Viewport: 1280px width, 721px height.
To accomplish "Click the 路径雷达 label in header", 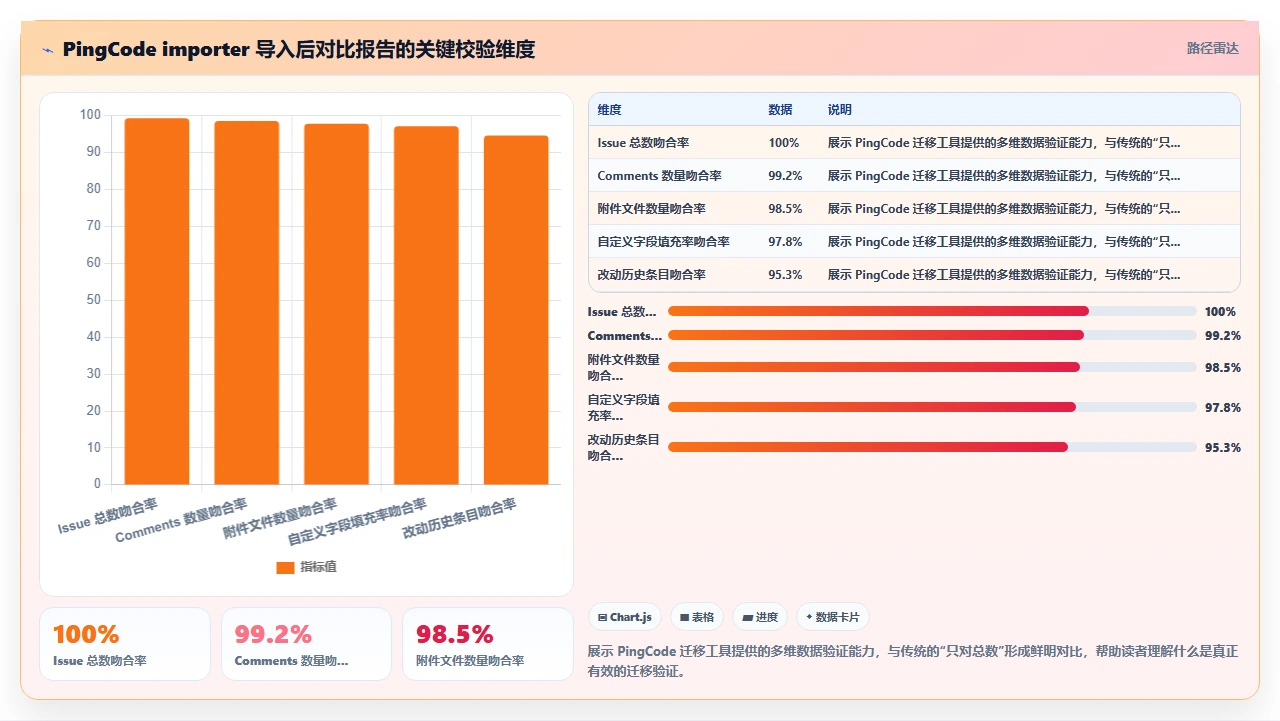I will click(1213, 48).
